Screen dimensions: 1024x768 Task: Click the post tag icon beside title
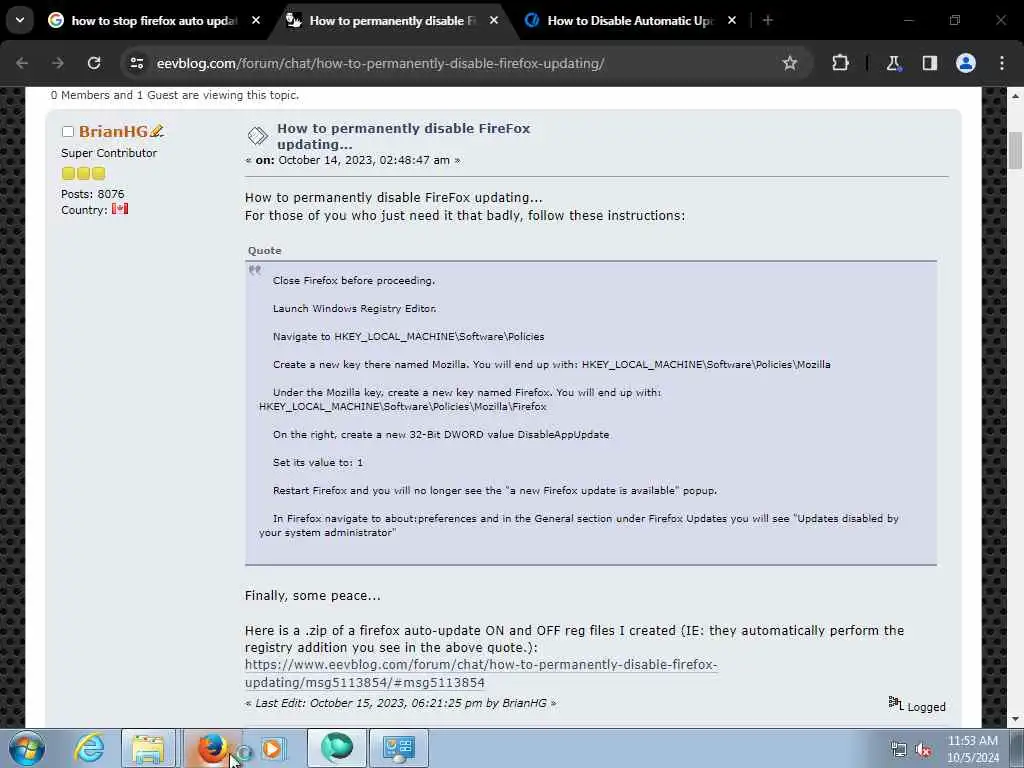[x=257, y=136]
